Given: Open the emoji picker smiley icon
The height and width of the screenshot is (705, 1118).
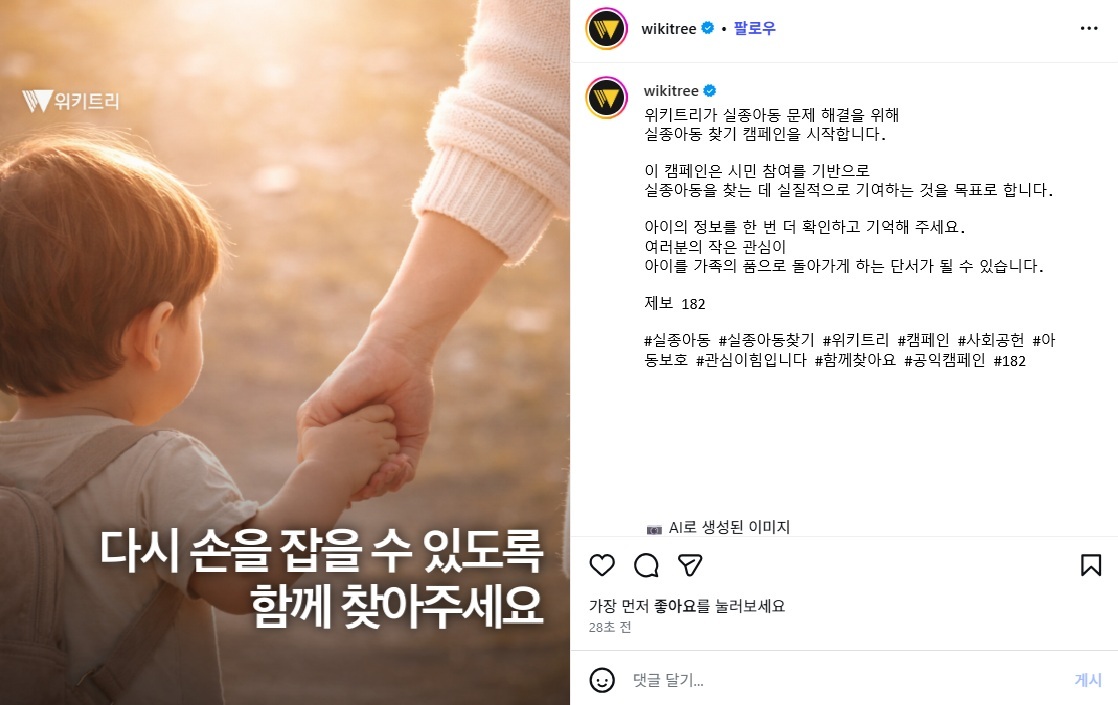Looking at the screenshot, I should click(602, 680).
